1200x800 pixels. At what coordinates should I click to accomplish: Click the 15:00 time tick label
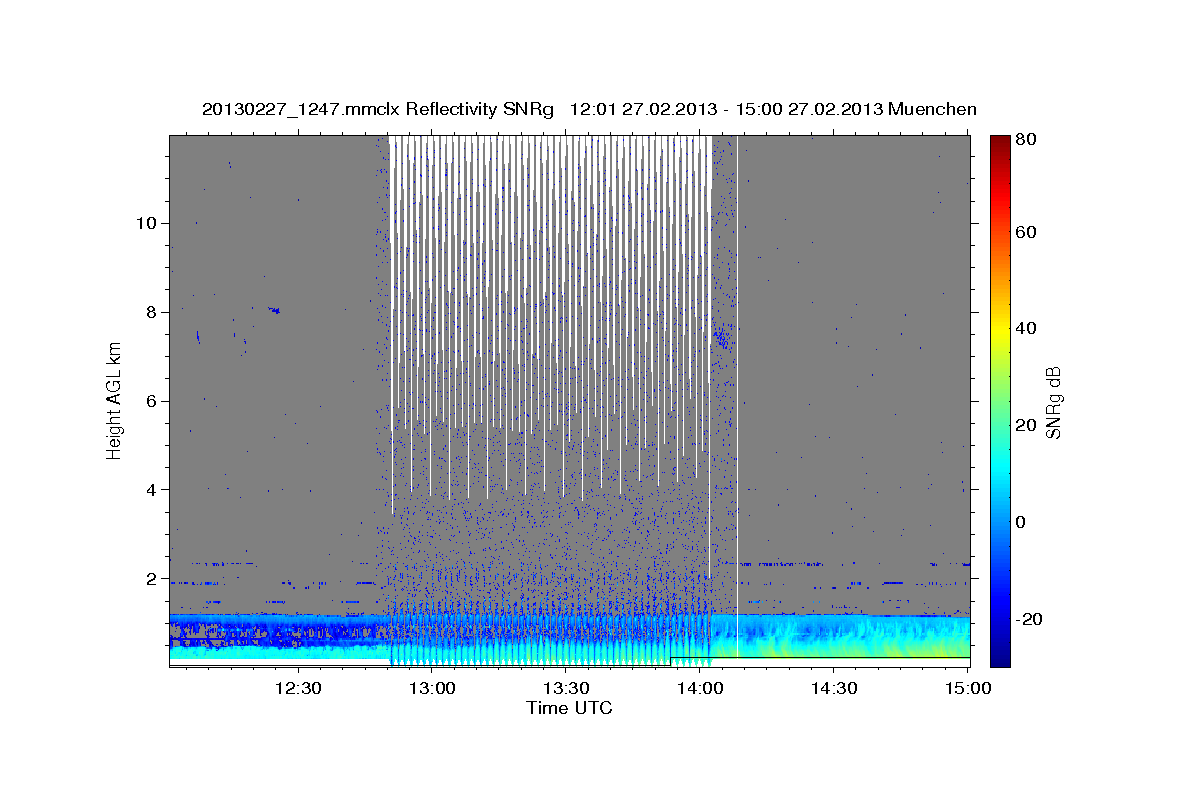click(x=967, y=688)
